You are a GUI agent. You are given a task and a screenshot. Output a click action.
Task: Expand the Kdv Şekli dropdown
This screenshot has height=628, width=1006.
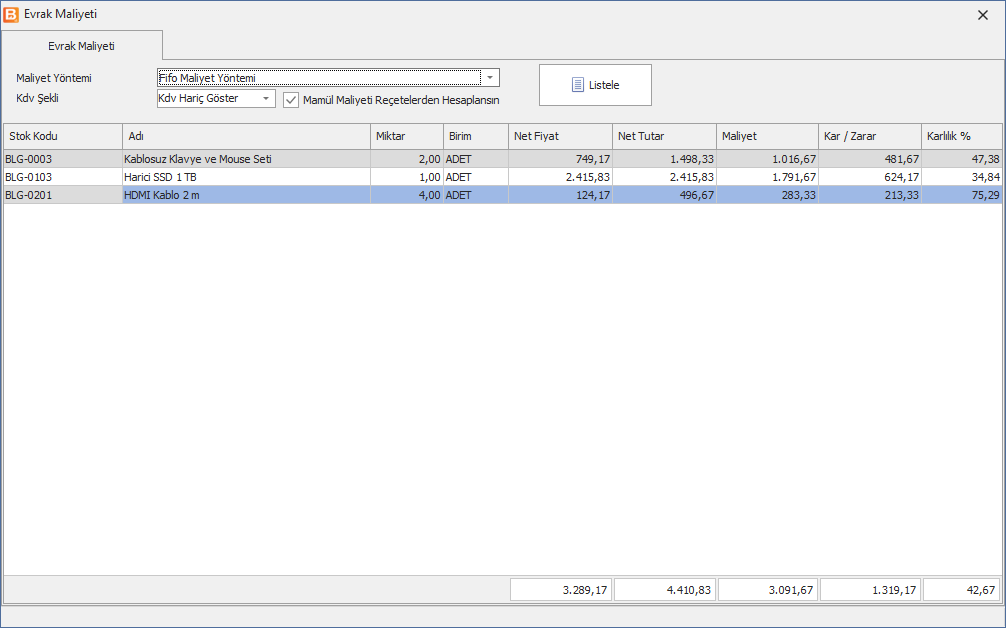click(x=266, y=98)
